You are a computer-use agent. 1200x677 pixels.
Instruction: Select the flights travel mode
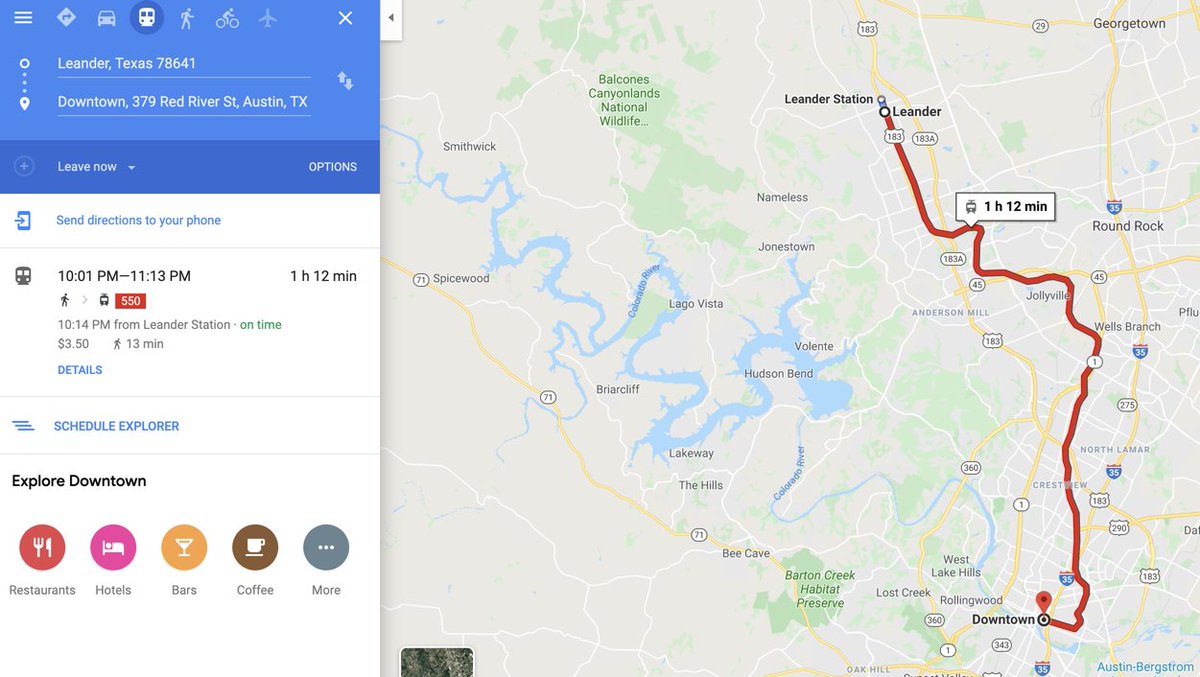coord(267,18)
